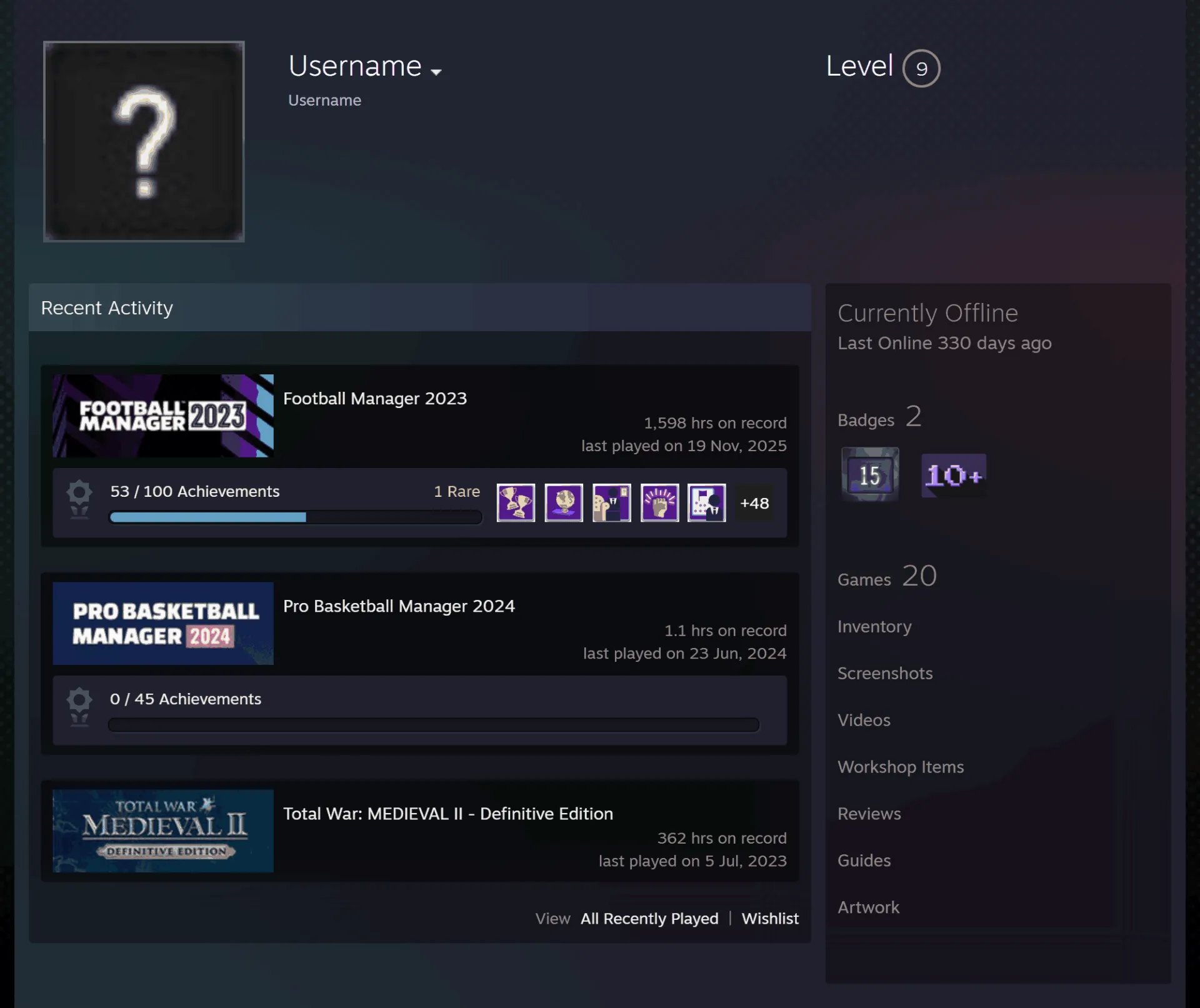Image resolution: width=1200 pixels, height=1008 pixels.
Task: Click the profile avatar question mark image
Action: point(144,141)
